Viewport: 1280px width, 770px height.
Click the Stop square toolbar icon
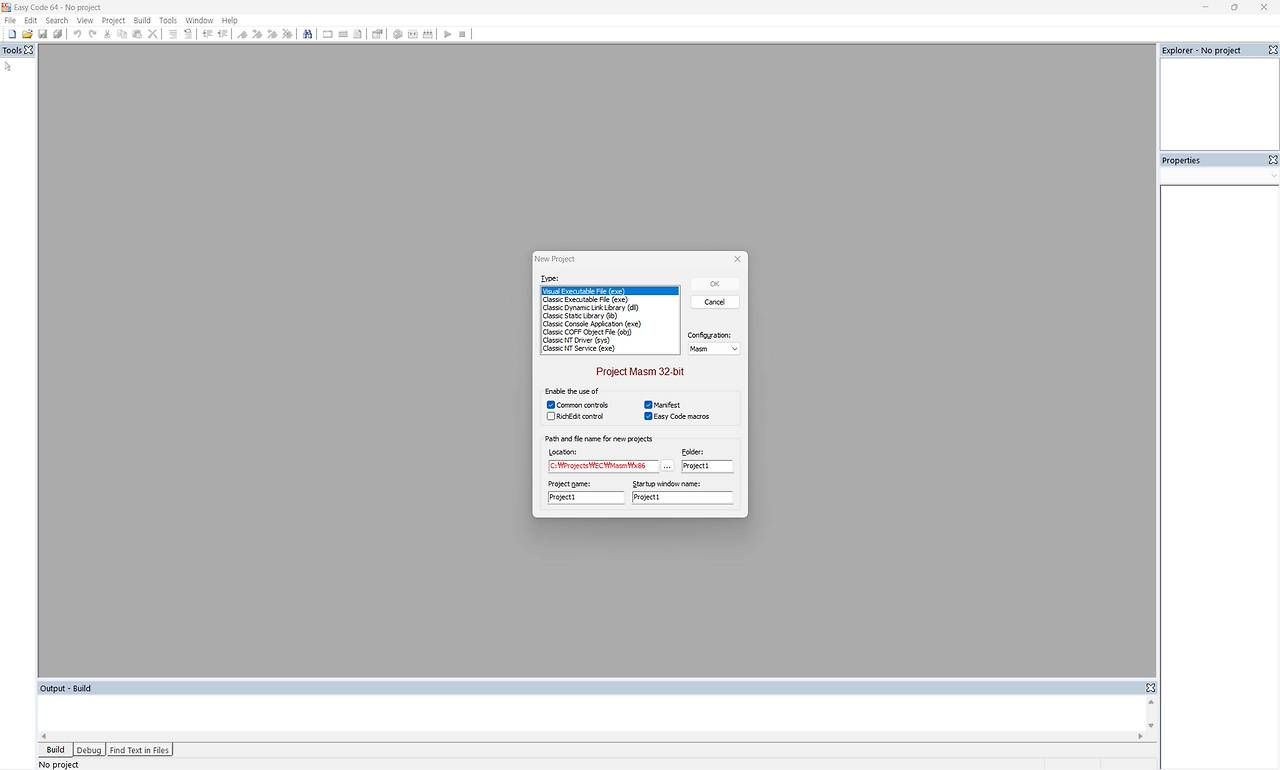pos(462,34)
